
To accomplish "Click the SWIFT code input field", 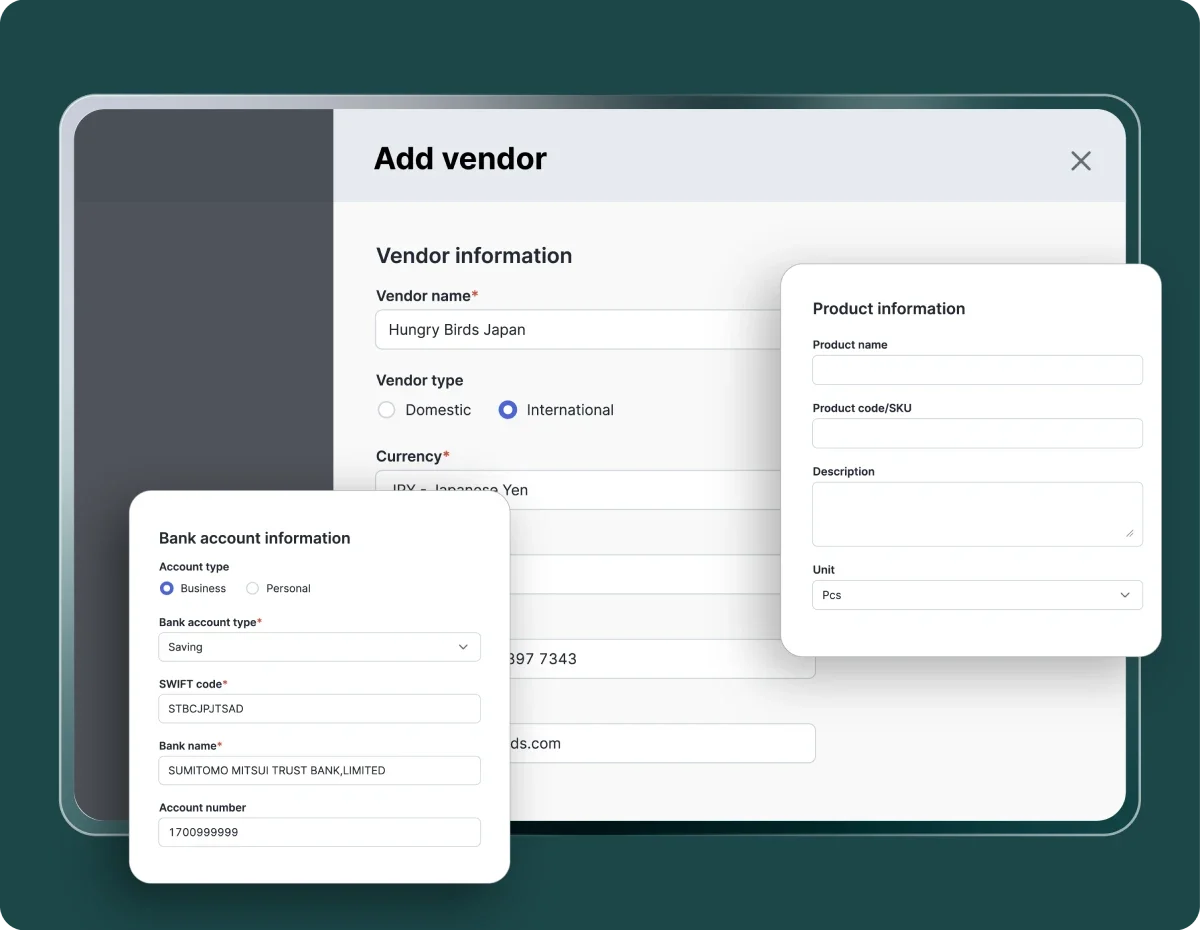I will [318, 709].
